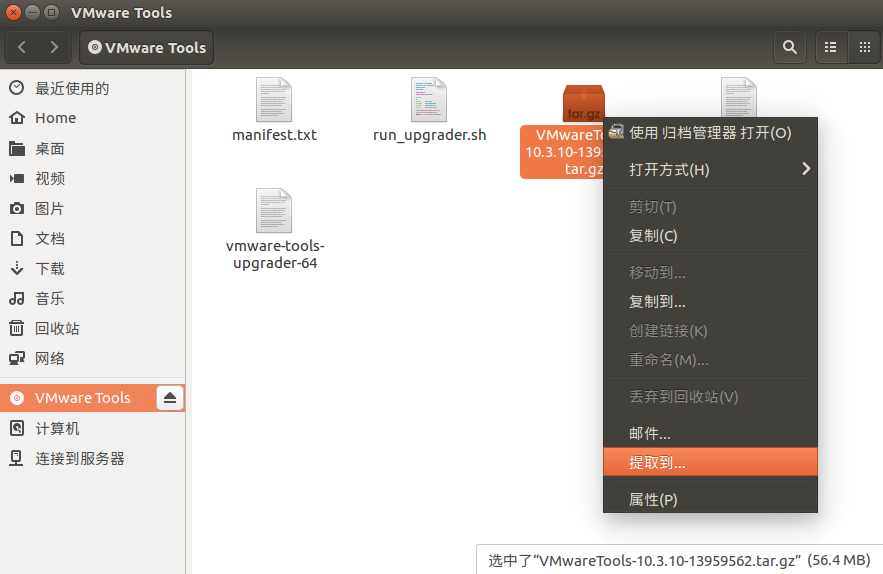The height and width of the screenshot is (574, 883).
Task: Open 属性(P) from context menu
Action: pyautogui.click(x=710, y=500)
